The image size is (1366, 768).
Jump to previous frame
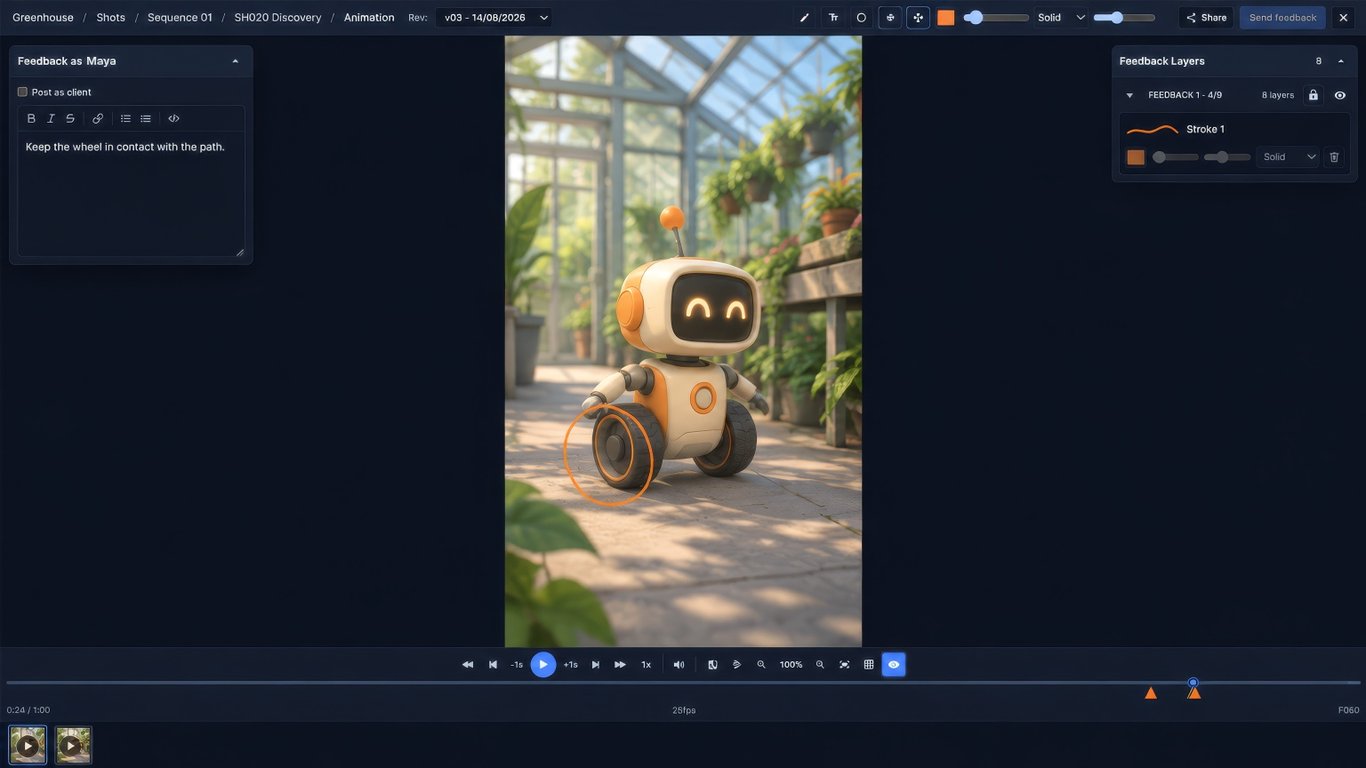pos(493,664)
